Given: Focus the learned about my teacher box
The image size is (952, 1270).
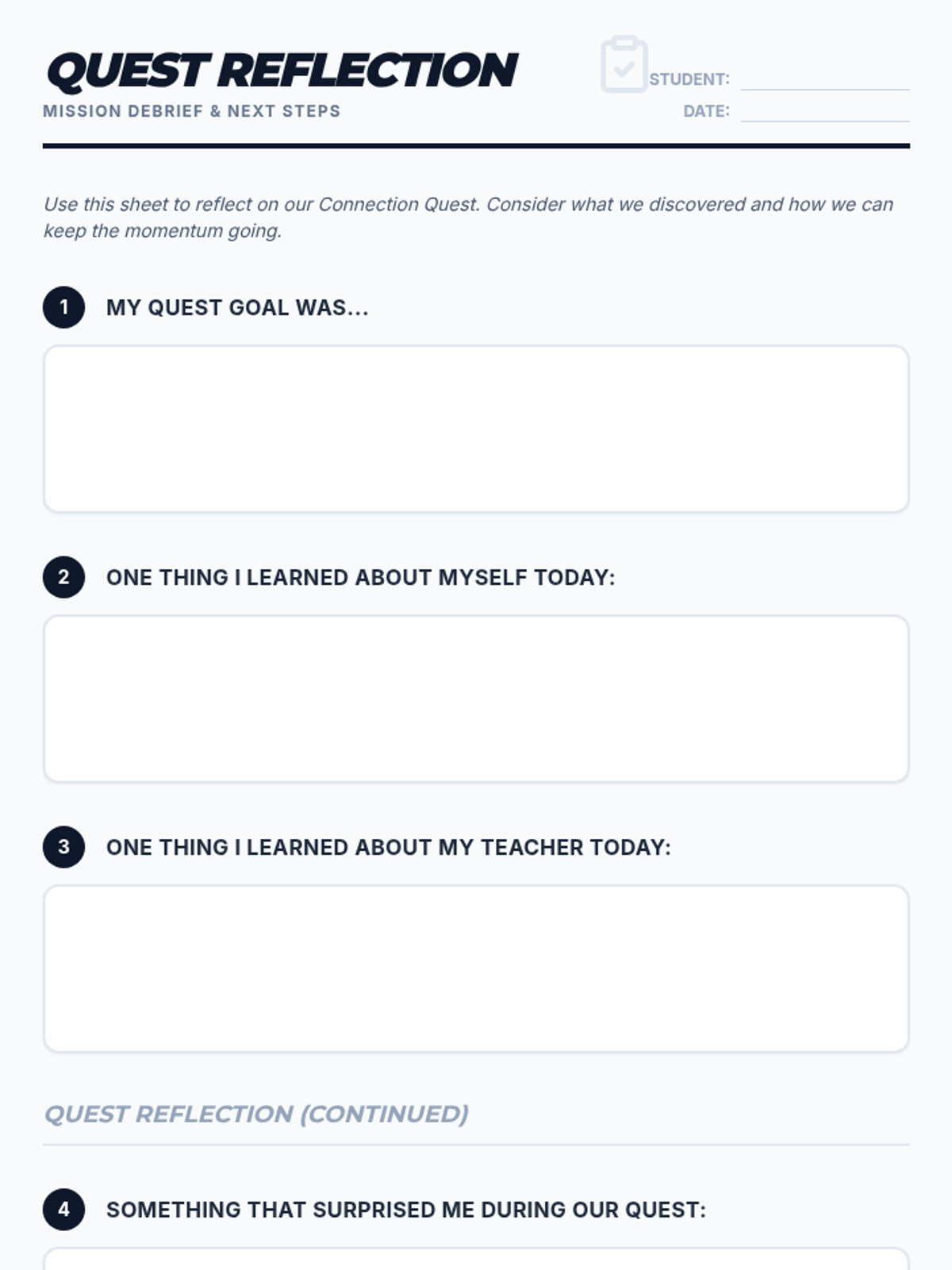Looking at the screenshot, I should (x=476, y=968).
